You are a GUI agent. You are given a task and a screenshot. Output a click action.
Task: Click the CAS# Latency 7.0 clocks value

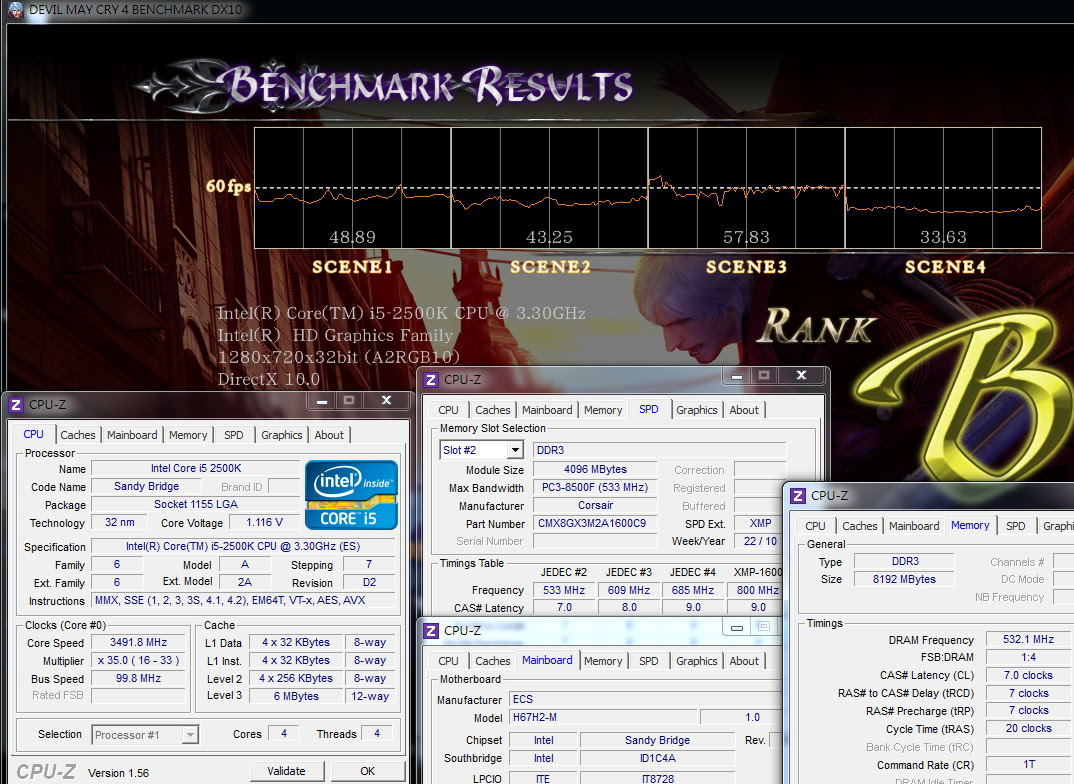[x=1028, y=675]
